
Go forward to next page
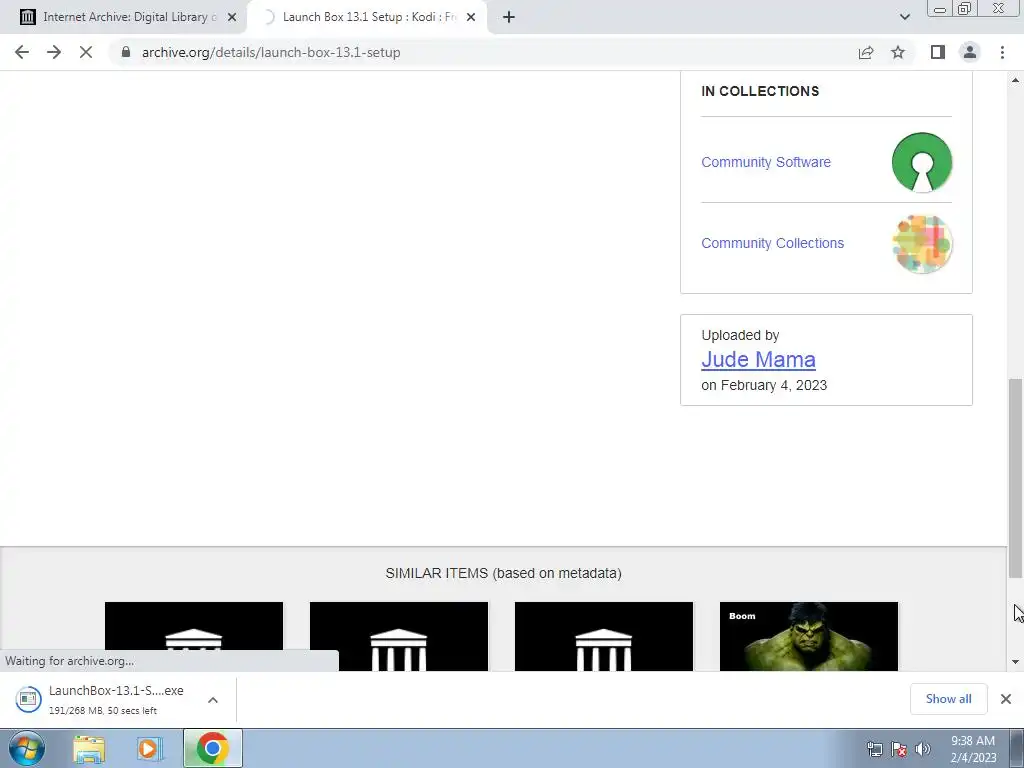54,52
